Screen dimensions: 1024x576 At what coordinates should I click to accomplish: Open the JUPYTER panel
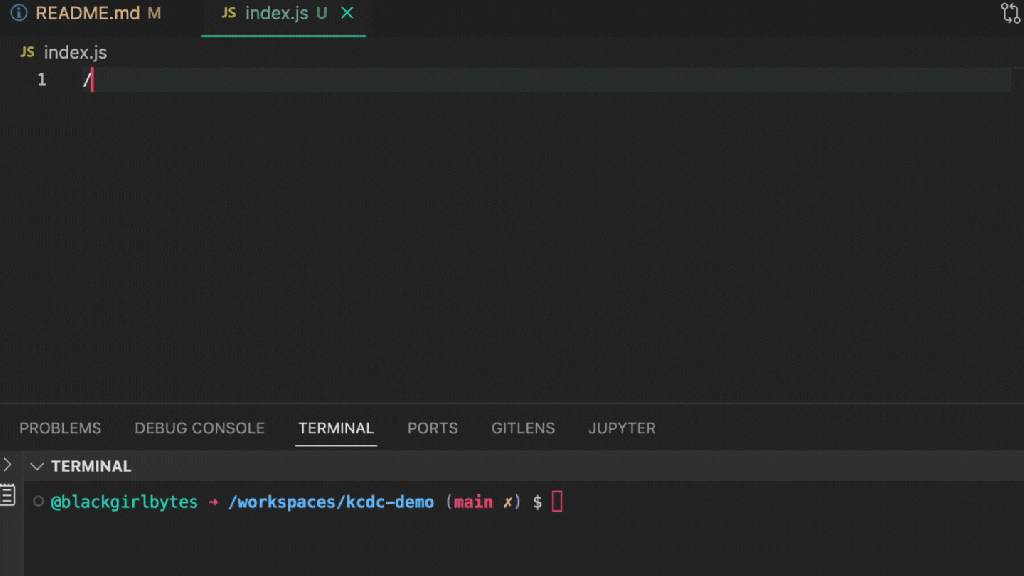tap(622, 428)
